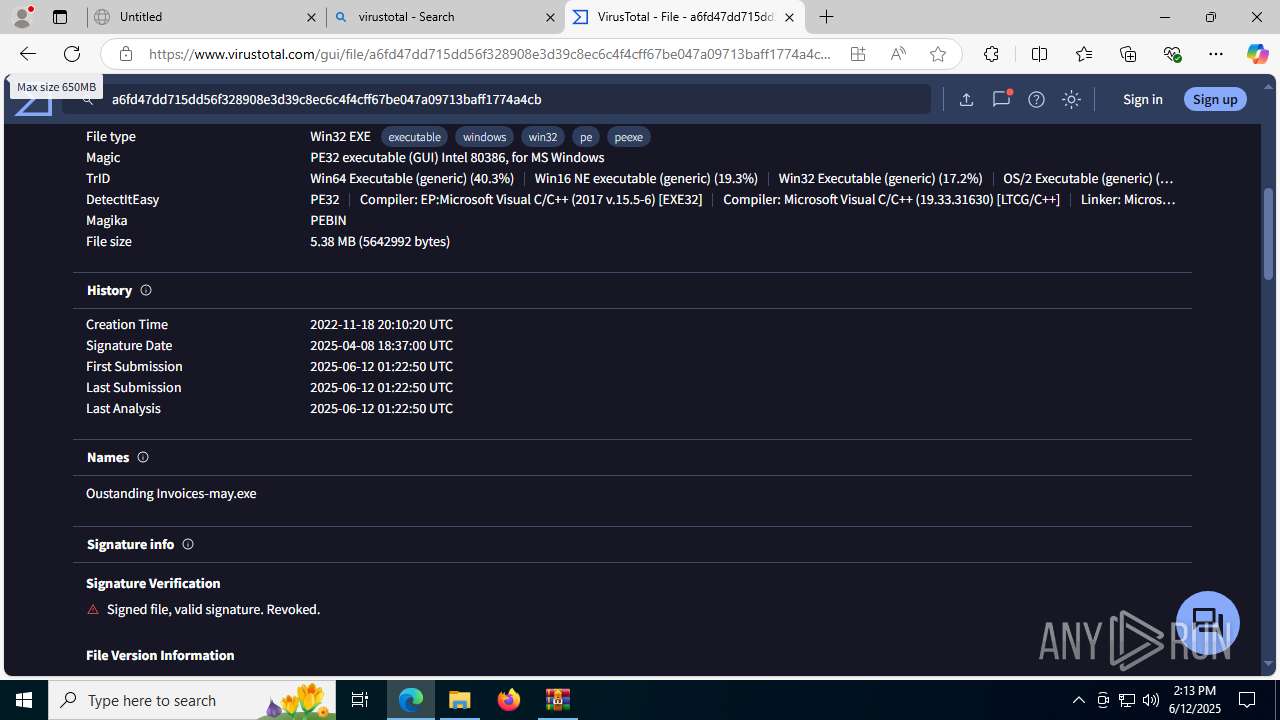Open WinRAR from the taskbar
Viewport: 1280px width, 720px height.
pos(558,700)
